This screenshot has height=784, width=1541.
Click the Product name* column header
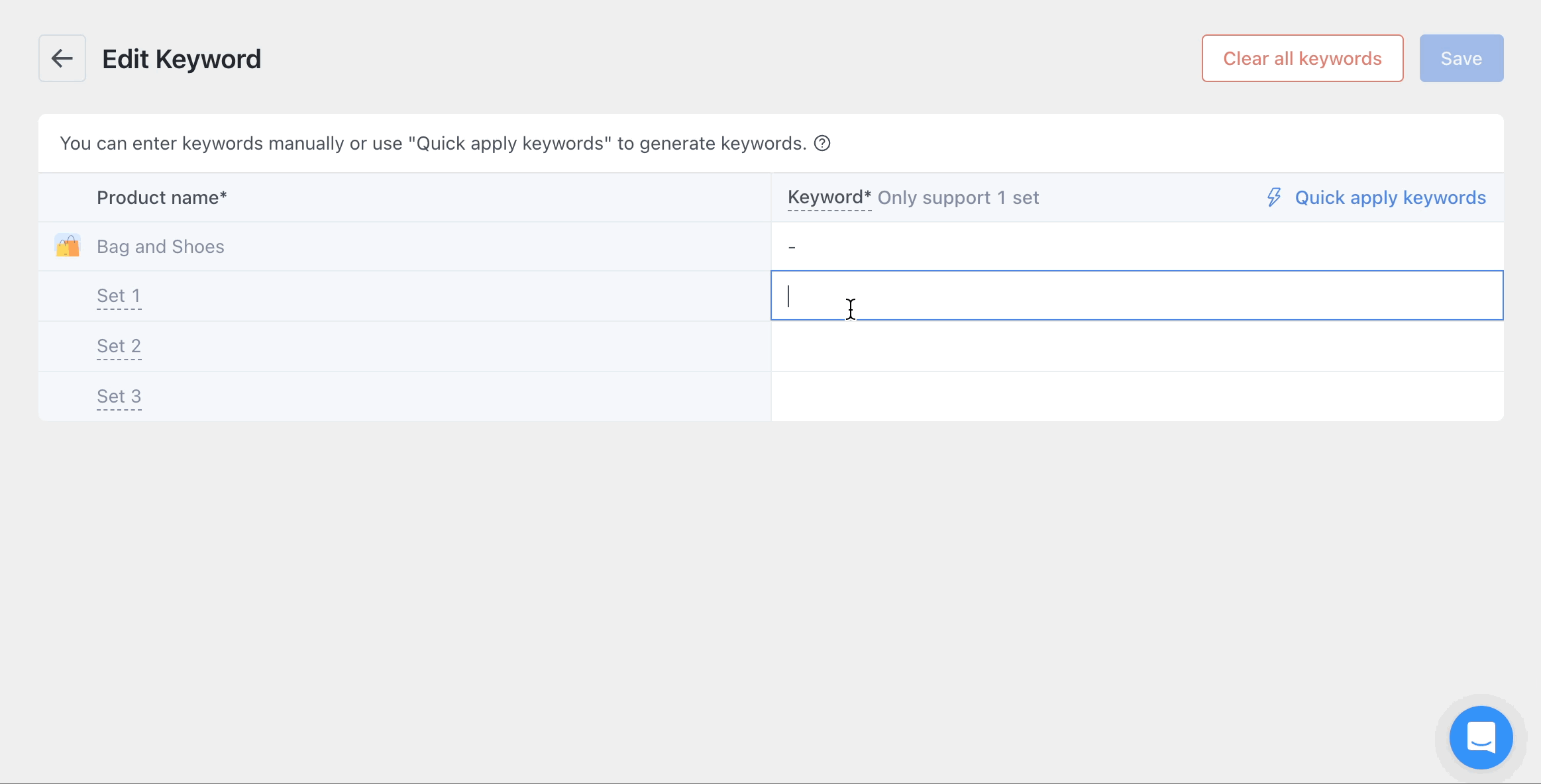click(x=162, y=197)
